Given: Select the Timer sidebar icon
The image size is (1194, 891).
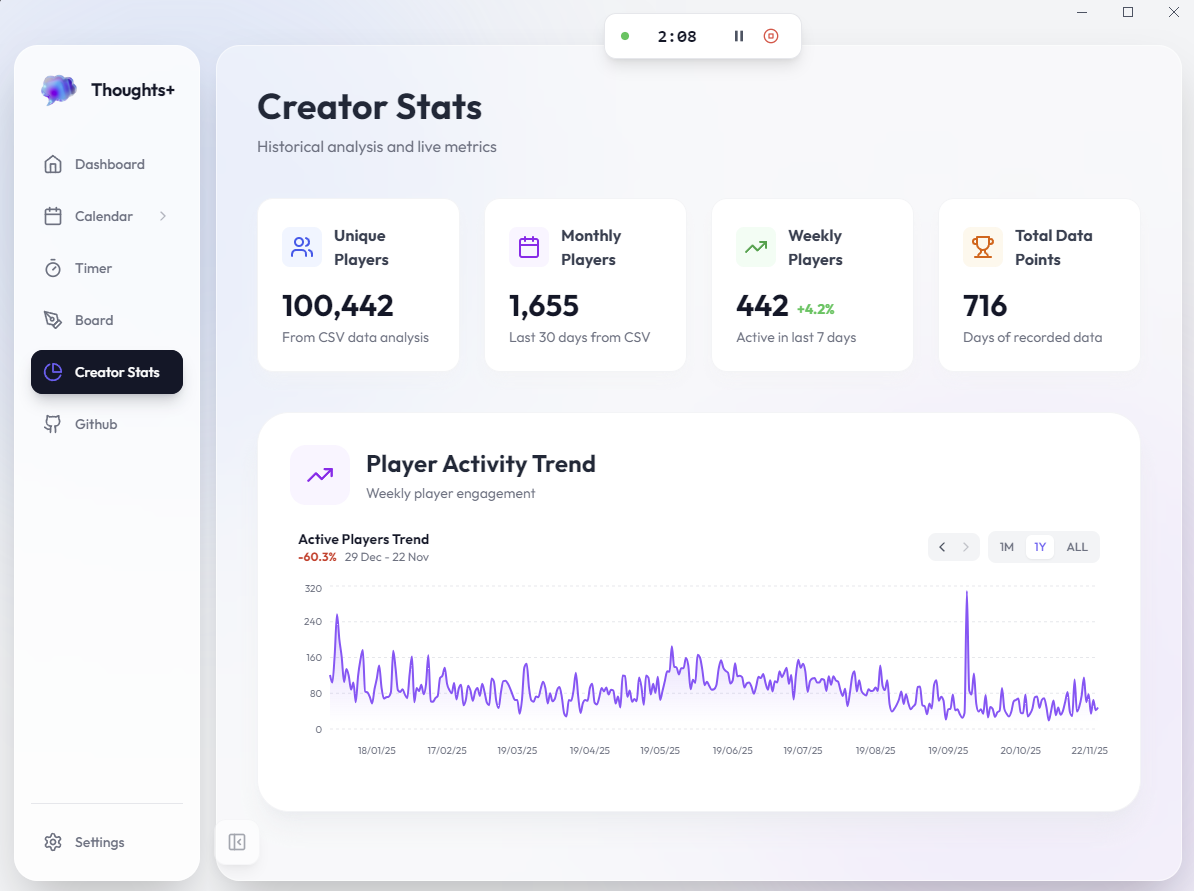Looking at the screenshot, I should click(52, 268).
